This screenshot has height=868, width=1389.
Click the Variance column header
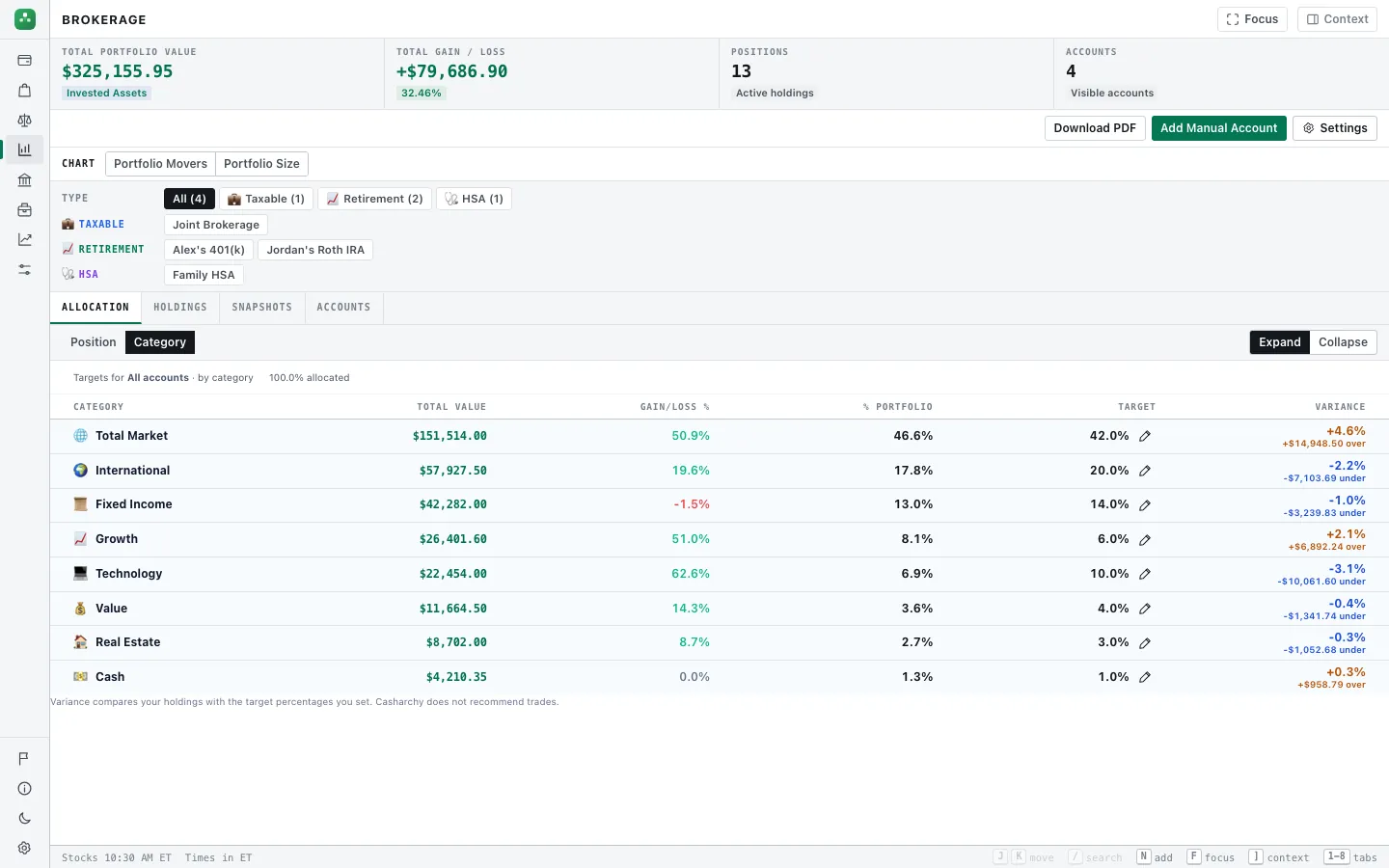[1340, 407]
